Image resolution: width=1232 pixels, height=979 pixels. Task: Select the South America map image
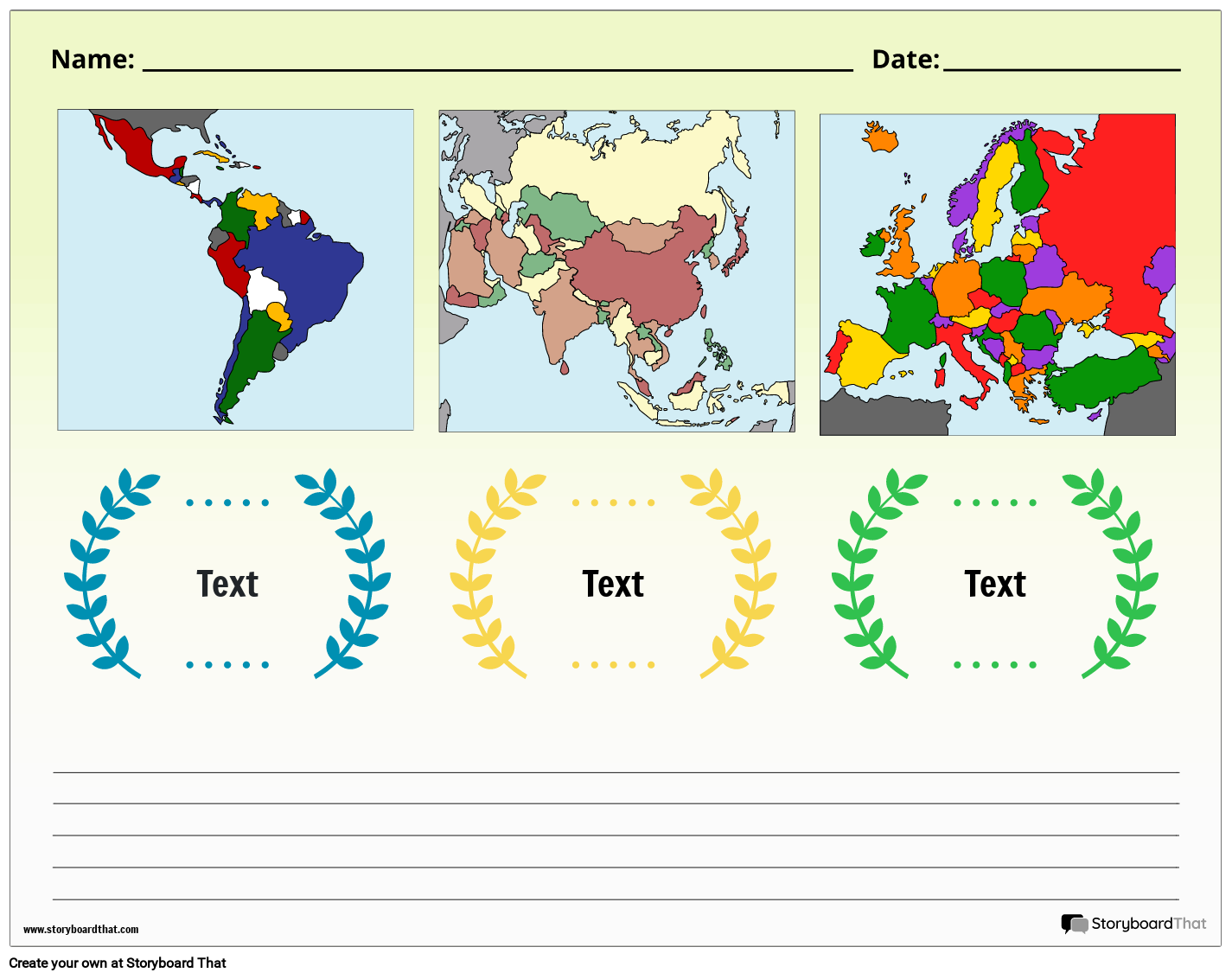point(235,268)
